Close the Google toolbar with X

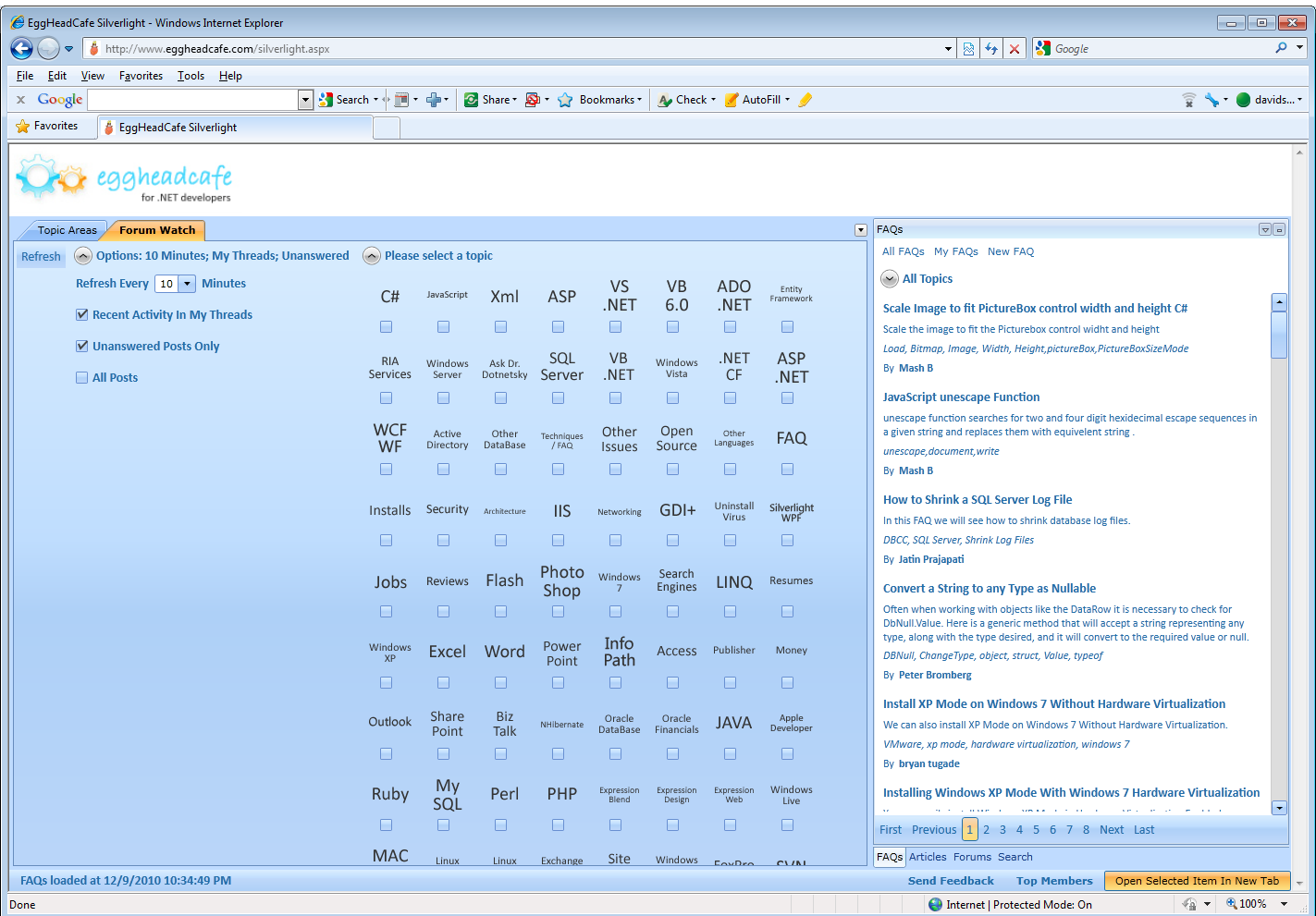[x=20, y=100]
